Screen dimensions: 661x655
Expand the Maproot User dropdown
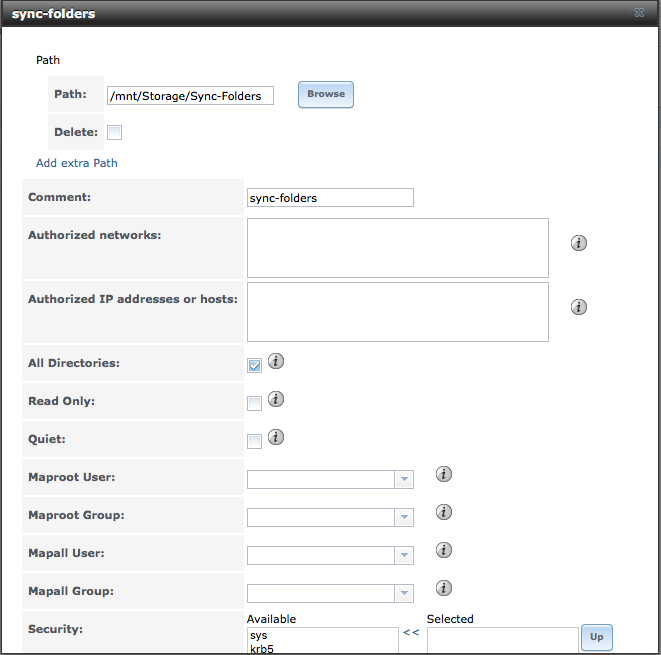point(404,479)
